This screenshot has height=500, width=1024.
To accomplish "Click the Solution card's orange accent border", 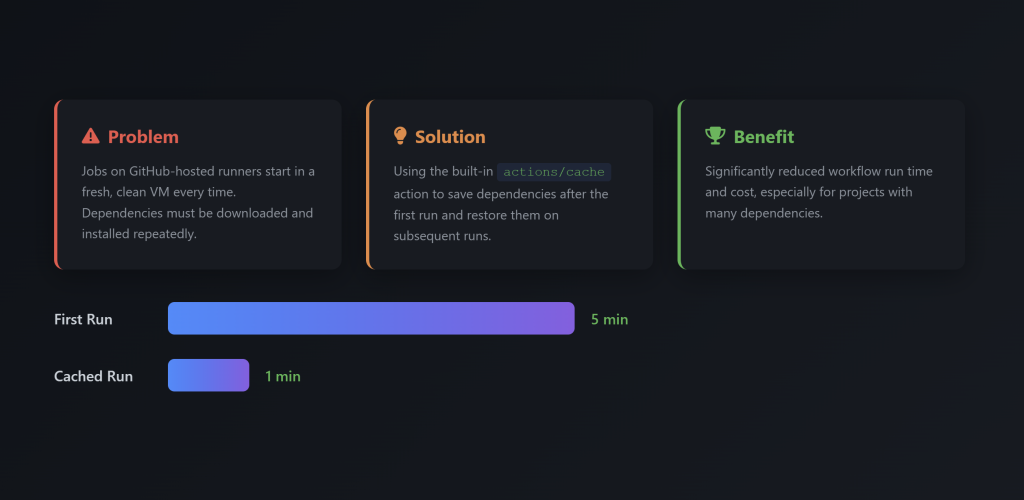I will point(368,184).
